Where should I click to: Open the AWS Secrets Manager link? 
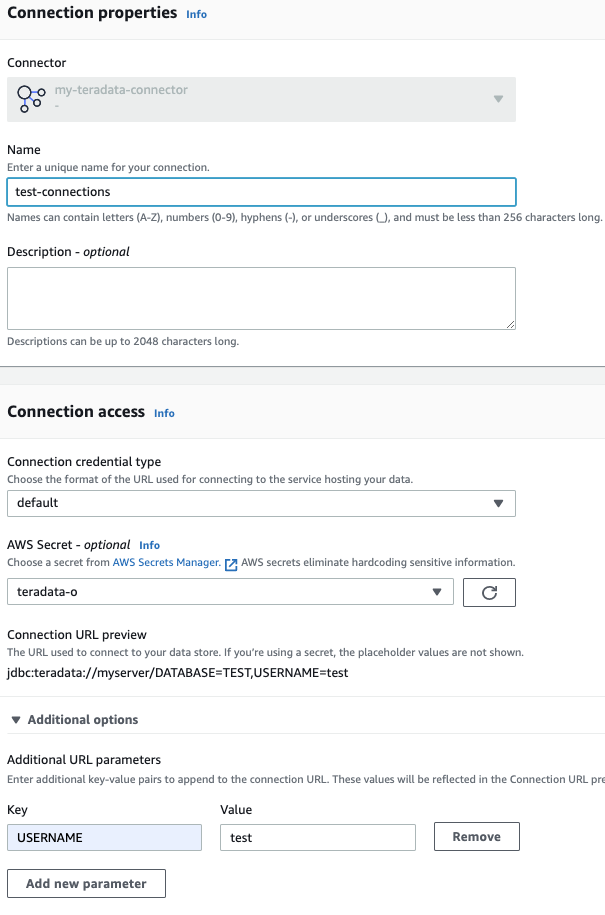(166, 563)
